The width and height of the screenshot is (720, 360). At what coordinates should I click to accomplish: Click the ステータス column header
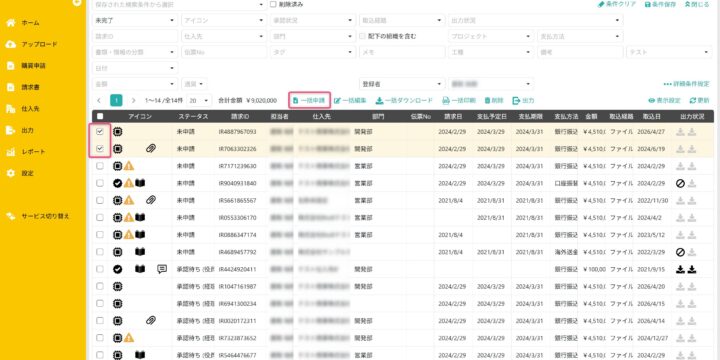coord(193,117)
